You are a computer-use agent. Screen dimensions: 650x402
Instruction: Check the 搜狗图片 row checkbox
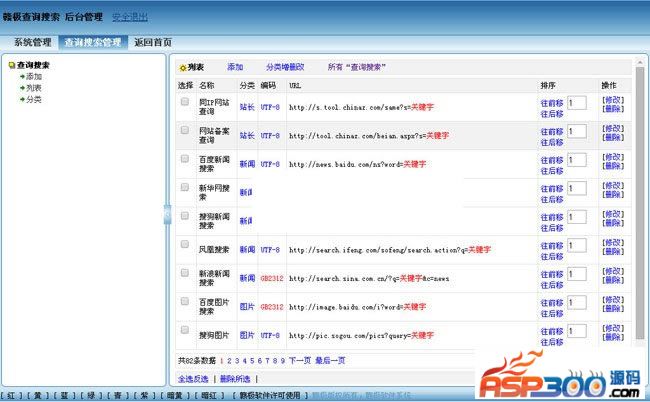pyautogui.click(x=185, y=330)
